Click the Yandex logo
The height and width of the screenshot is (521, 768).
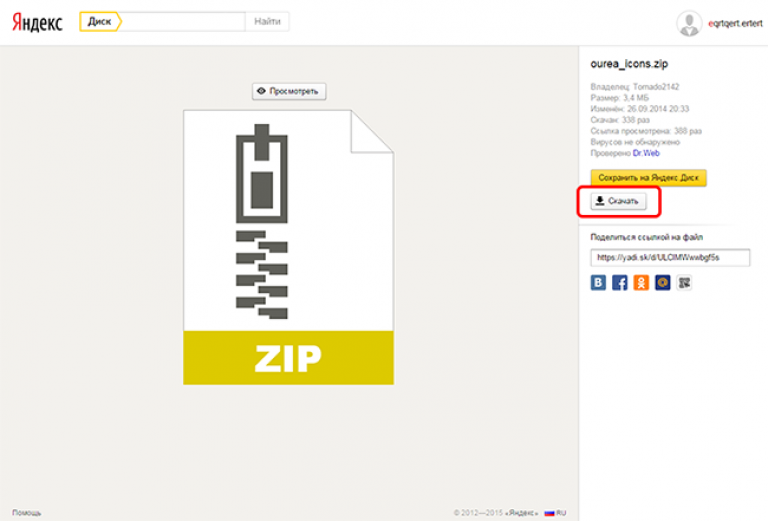point(37,22)
